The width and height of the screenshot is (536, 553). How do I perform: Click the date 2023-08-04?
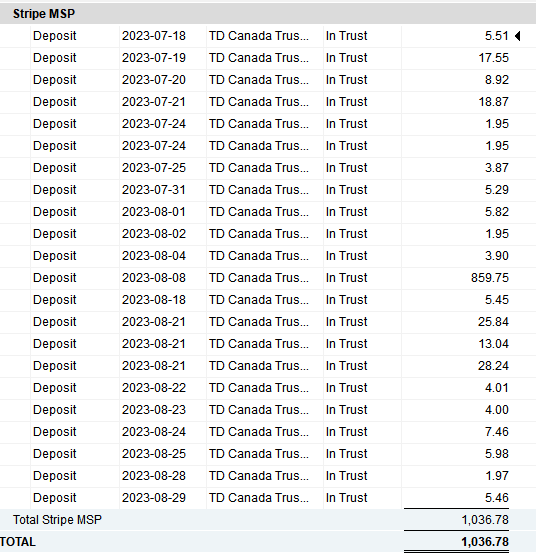coord(154,256)
